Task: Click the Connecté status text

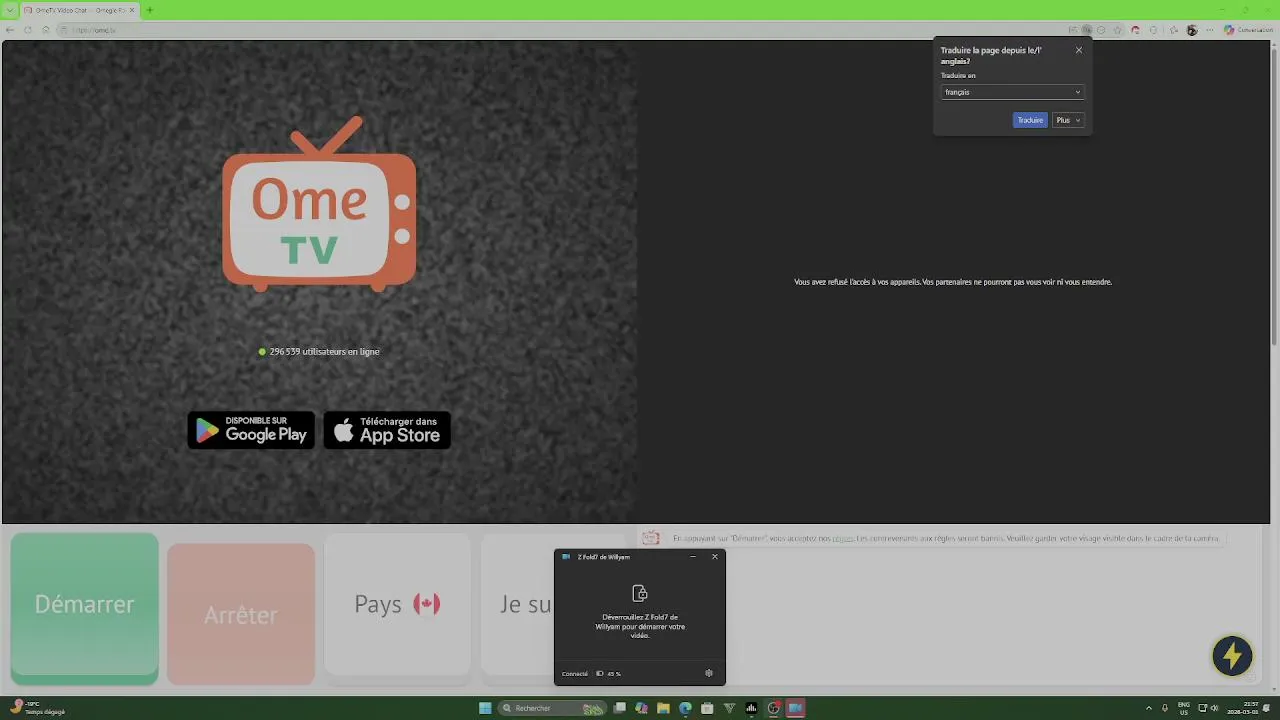Action: [x=575, y=673]
